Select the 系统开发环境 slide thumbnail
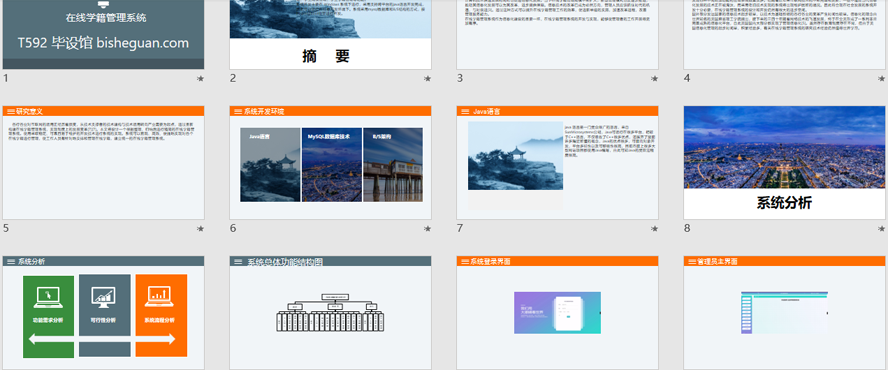The height and width of the screenshot is (370, 888). click(x=330, y=163)
